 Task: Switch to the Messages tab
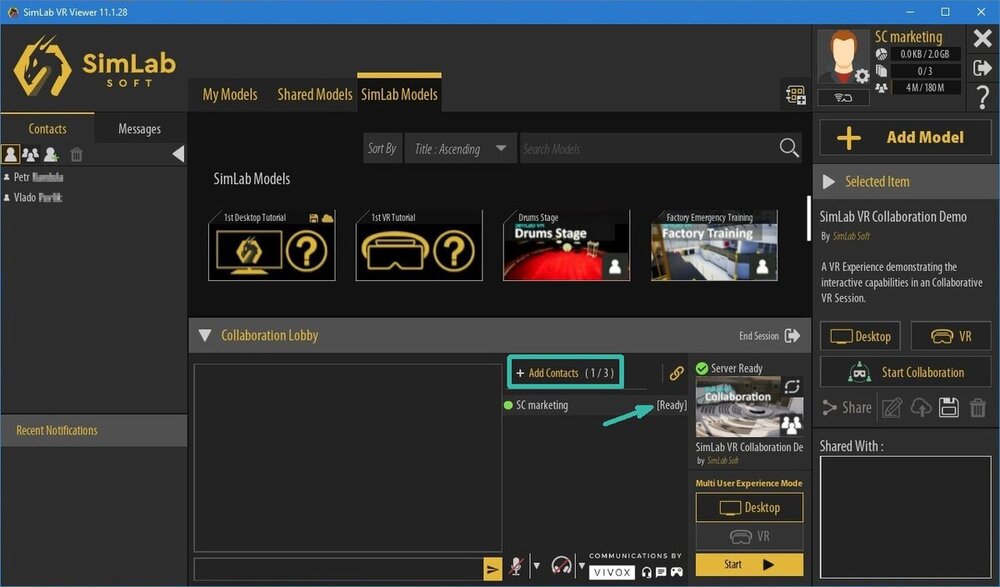coord(139,128)
